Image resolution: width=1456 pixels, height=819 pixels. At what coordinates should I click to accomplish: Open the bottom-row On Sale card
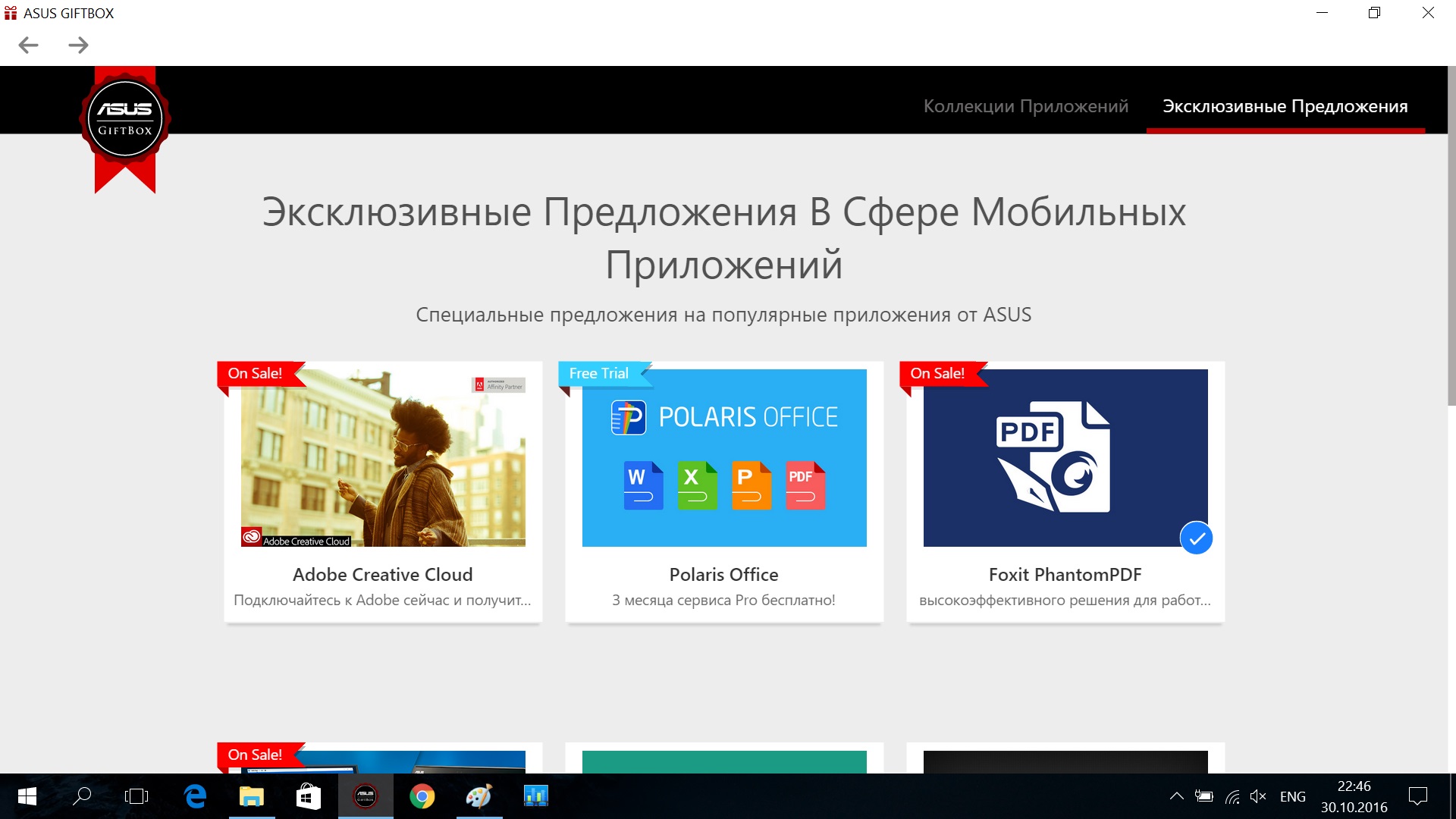[383, 758]
